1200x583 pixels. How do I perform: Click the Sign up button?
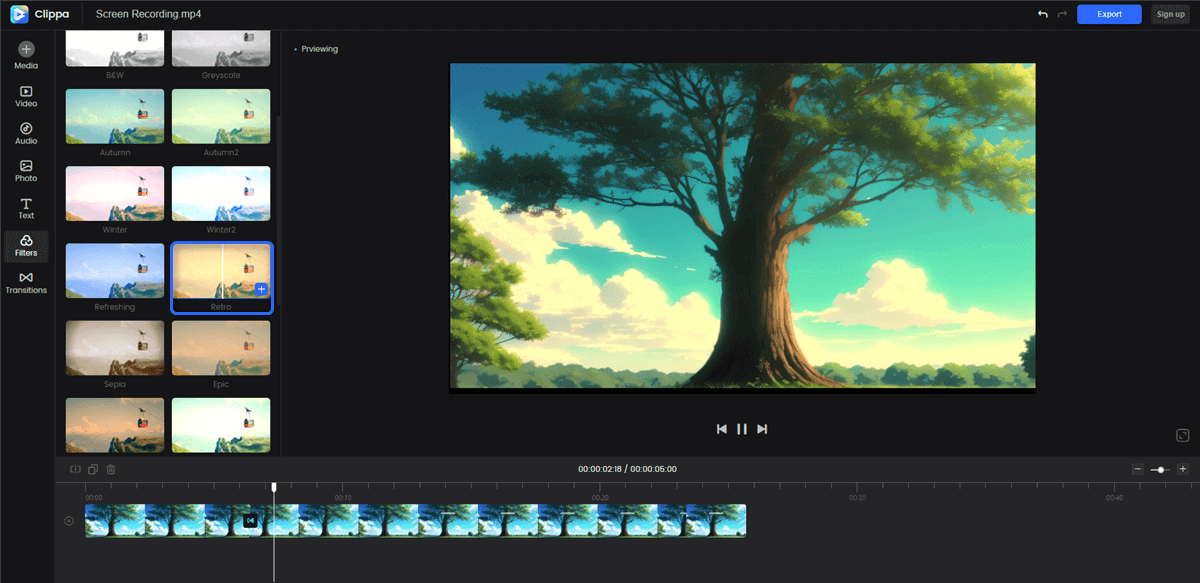(x=1170, y=14)
